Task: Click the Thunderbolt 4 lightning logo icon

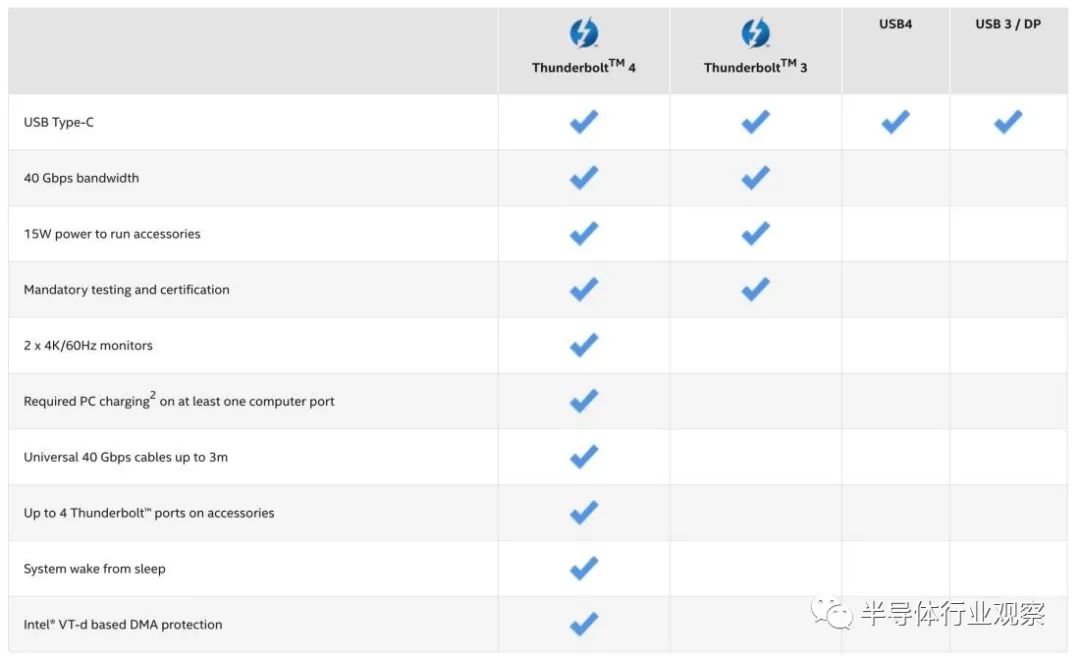Action: (584, 34)
